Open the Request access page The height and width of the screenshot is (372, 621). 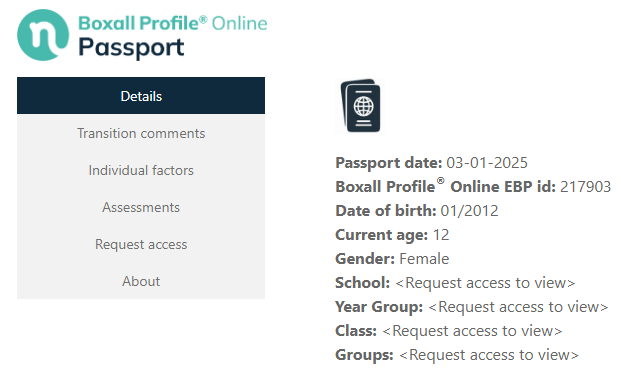[141, 244]
